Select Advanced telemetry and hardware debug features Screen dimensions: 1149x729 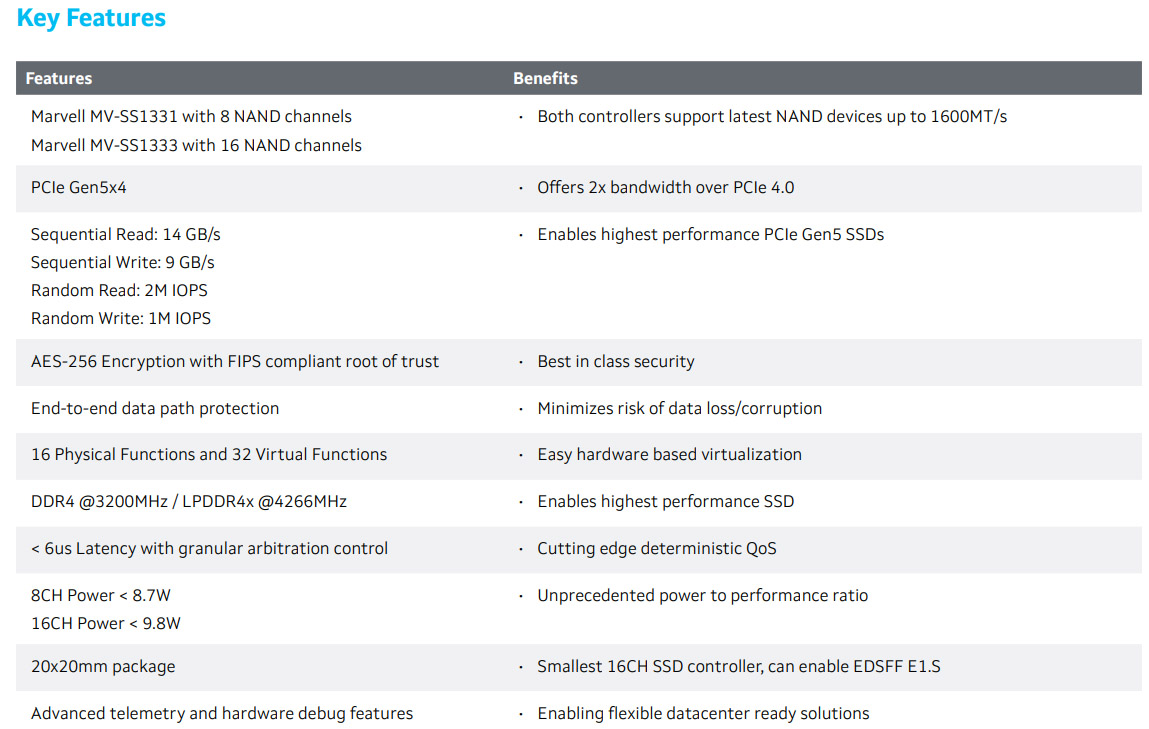222,714
